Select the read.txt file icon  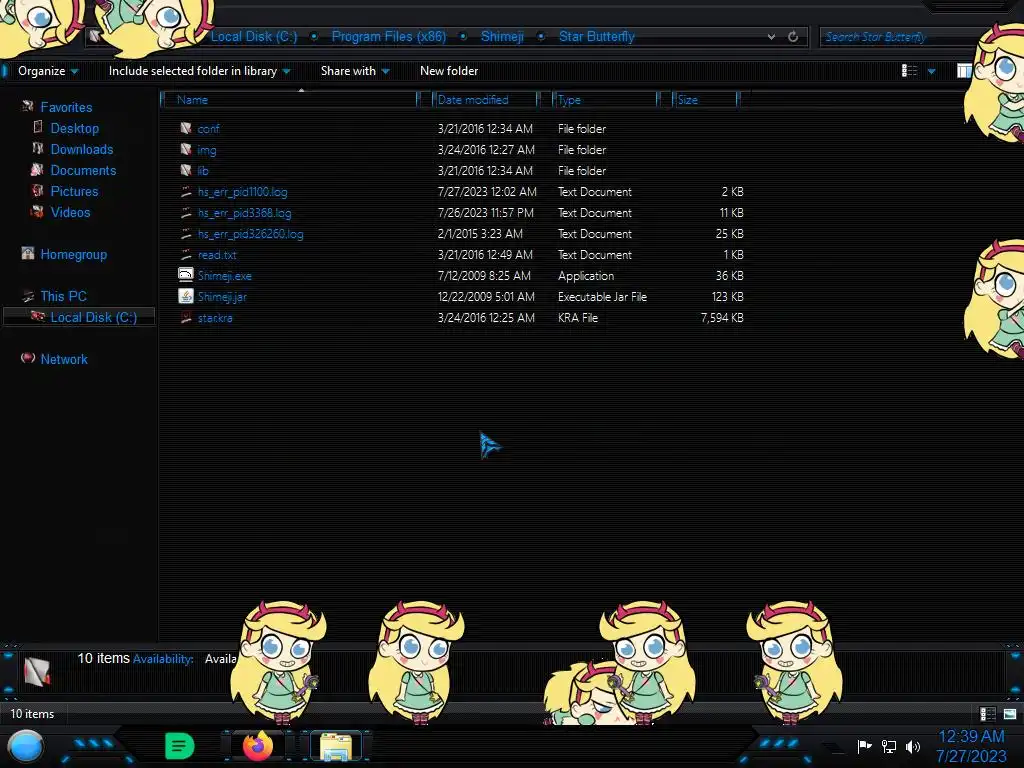tap(186, 254)
